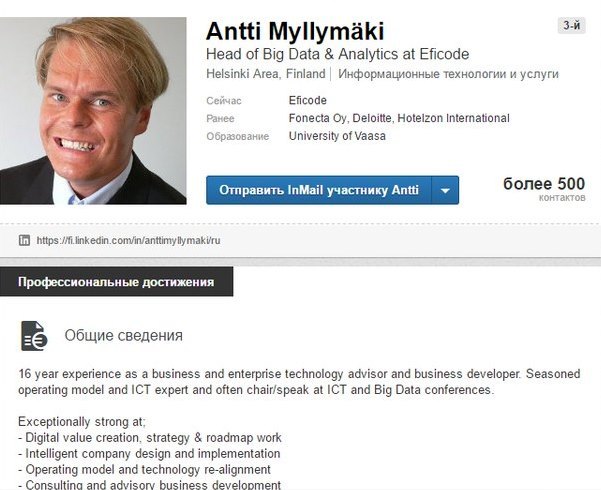The image size is (601, 490).
Task: Open Eficode in the Сейчас row
Action: click(307, 100)
